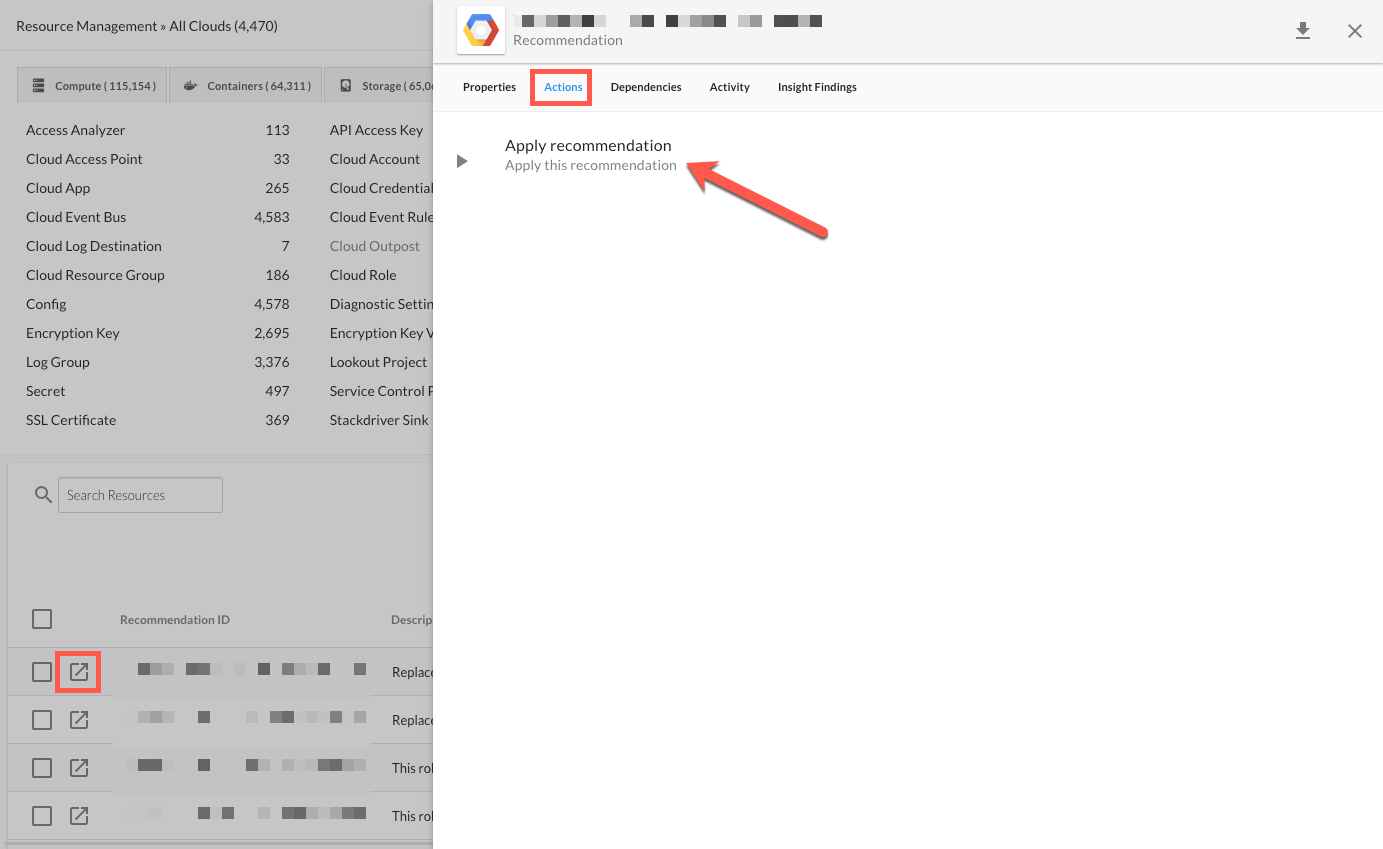Show the Insight Findings tab

pos(817,87)
